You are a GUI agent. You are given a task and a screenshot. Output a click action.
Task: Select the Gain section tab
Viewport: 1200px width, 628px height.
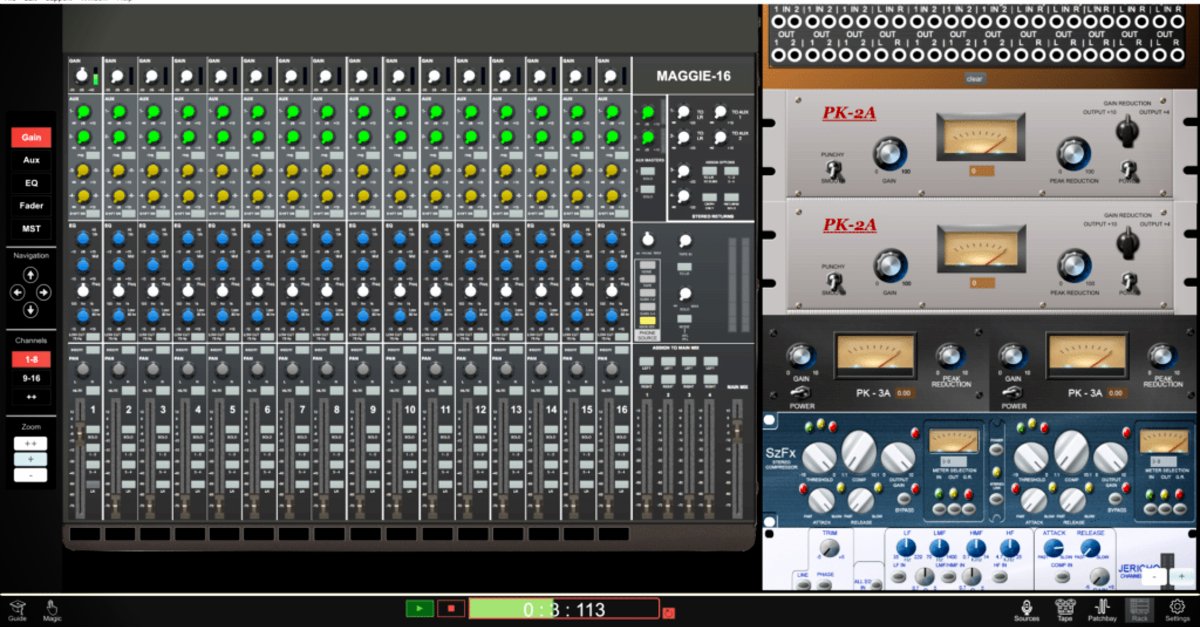[x=31, y=137]
